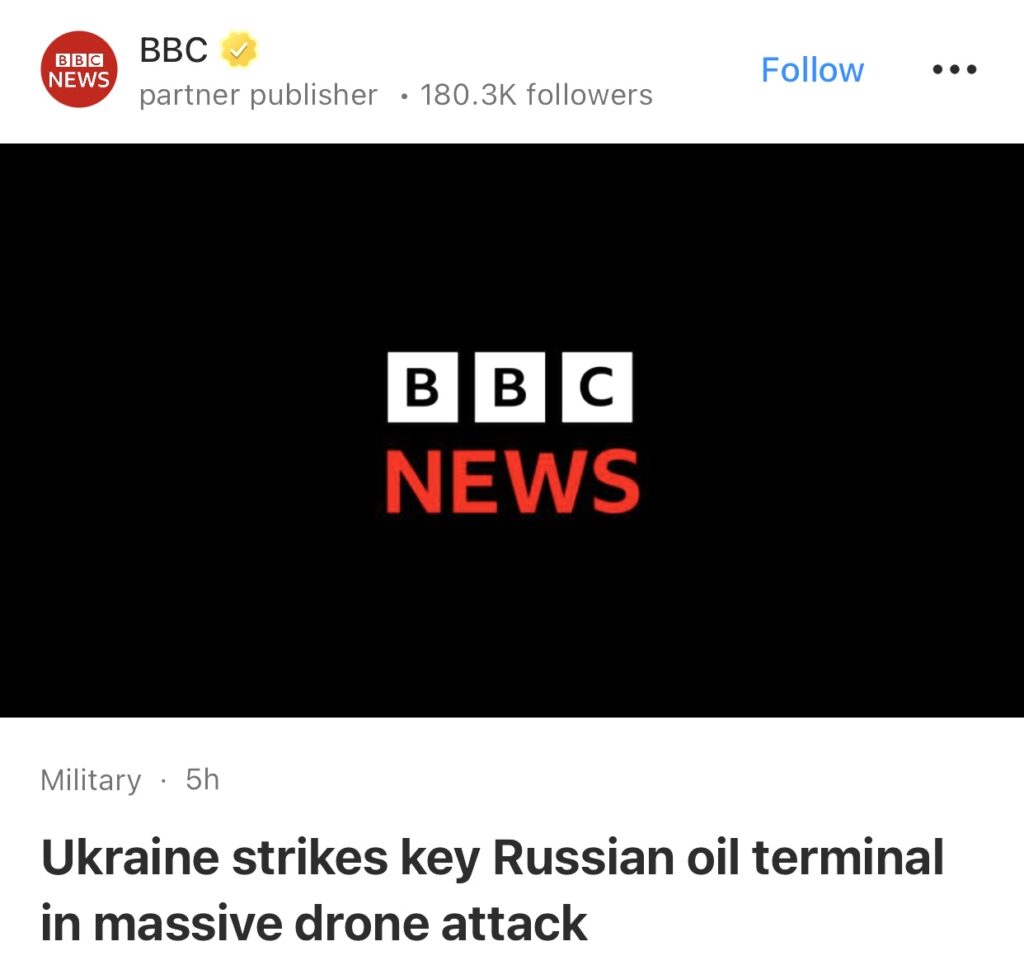Image resolution: width=1024 pixels, height=965 pixels.
Task: Click the white C block in thumbnail logo
Action: 597,387
